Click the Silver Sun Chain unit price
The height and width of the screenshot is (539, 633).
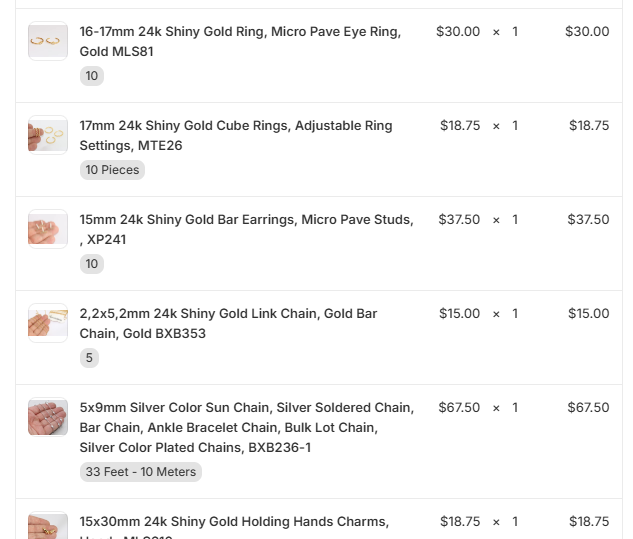[459, 407]
